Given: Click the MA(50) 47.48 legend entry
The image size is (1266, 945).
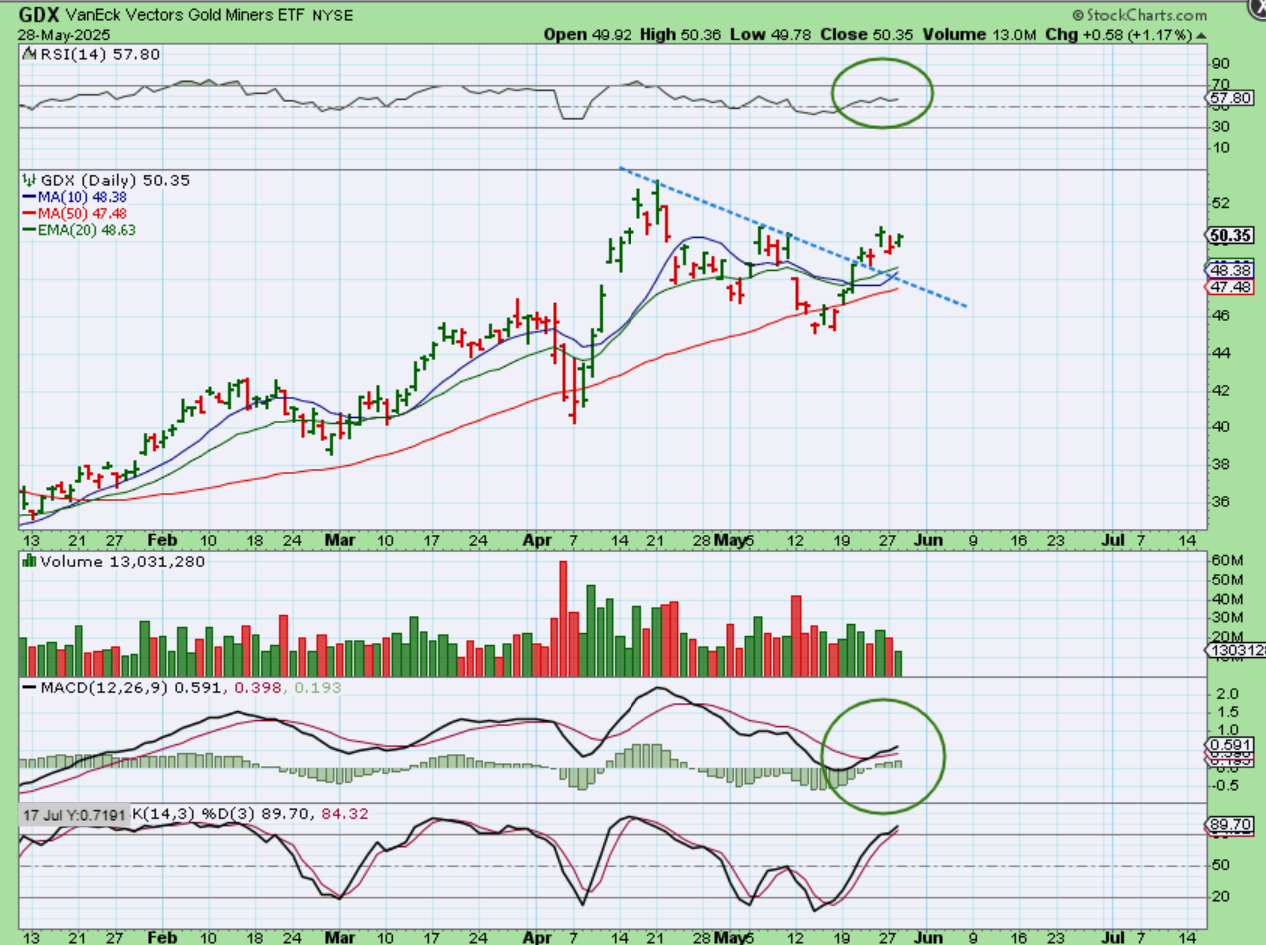Looking at the screenshot, I should click(x=75, y=213).
